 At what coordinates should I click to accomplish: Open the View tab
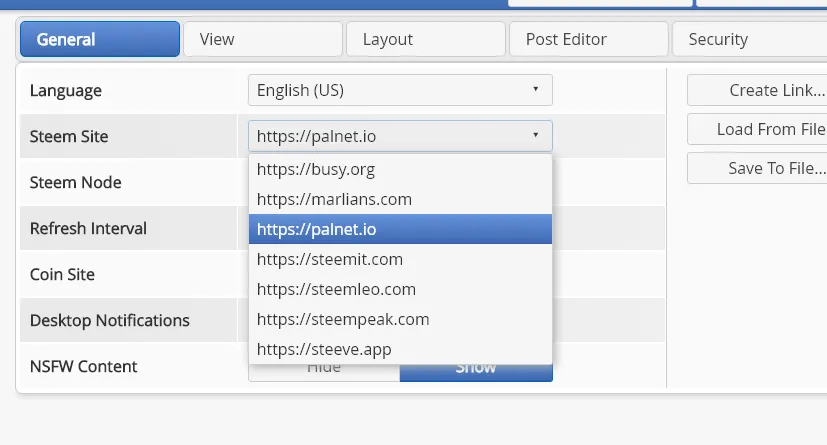click(263, 39)
